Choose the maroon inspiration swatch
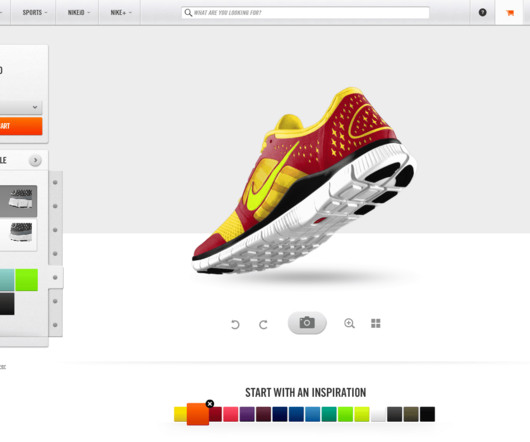530x442 pixels. 263,414
